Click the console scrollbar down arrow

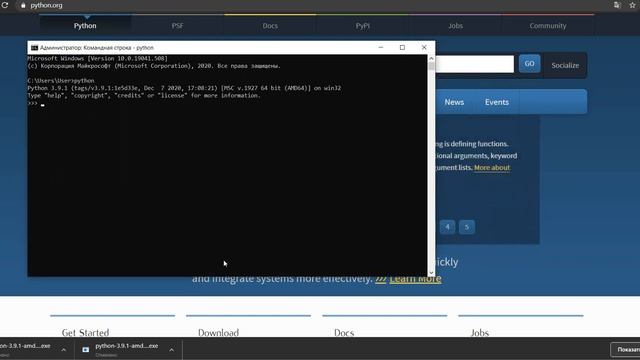coord(431,273)
